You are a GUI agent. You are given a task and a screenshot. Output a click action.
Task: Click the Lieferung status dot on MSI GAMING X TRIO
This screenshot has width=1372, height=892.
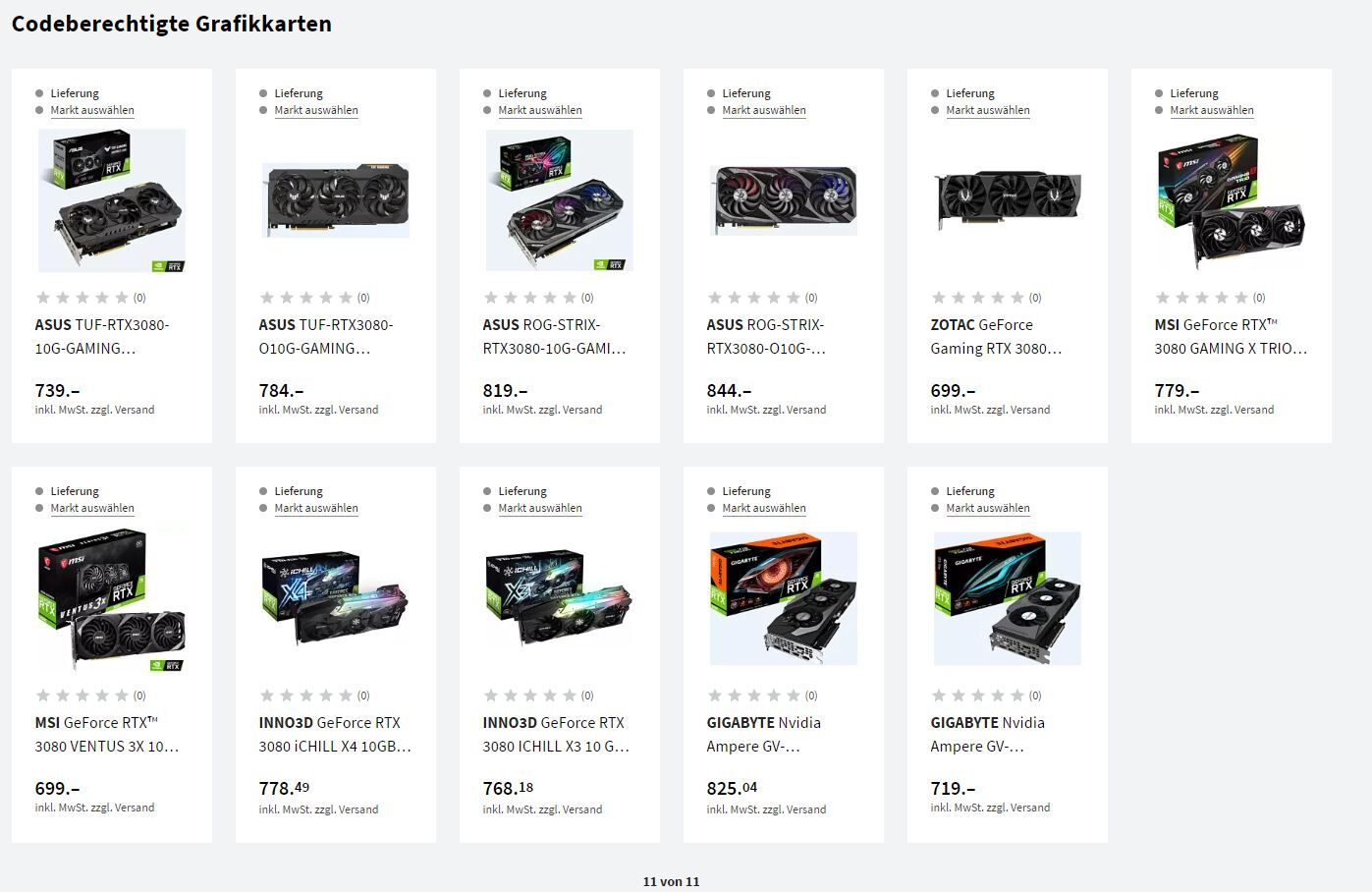[1159, 93]
